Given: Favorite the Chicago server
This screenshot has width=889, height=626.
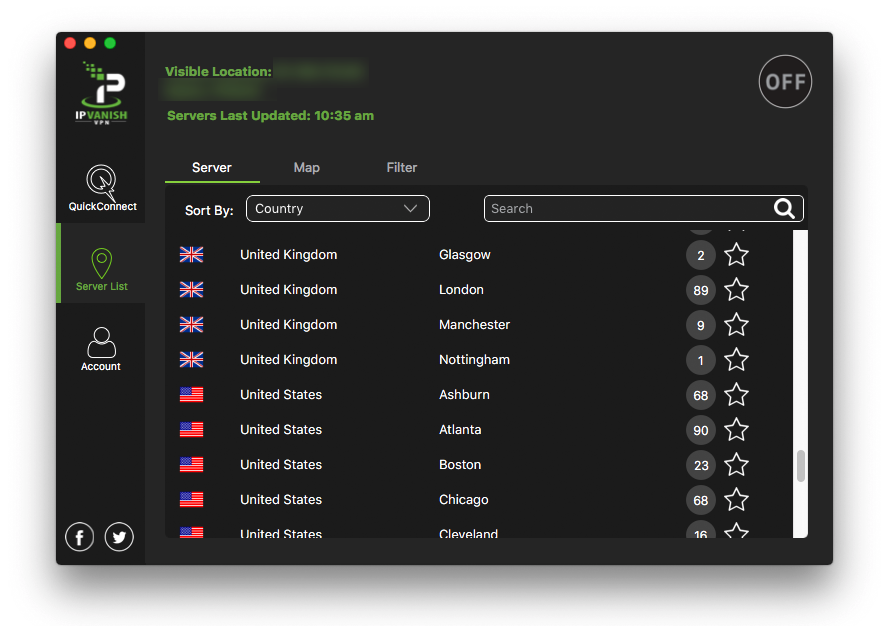Looking at the screenshot, I should pos(736,500).
